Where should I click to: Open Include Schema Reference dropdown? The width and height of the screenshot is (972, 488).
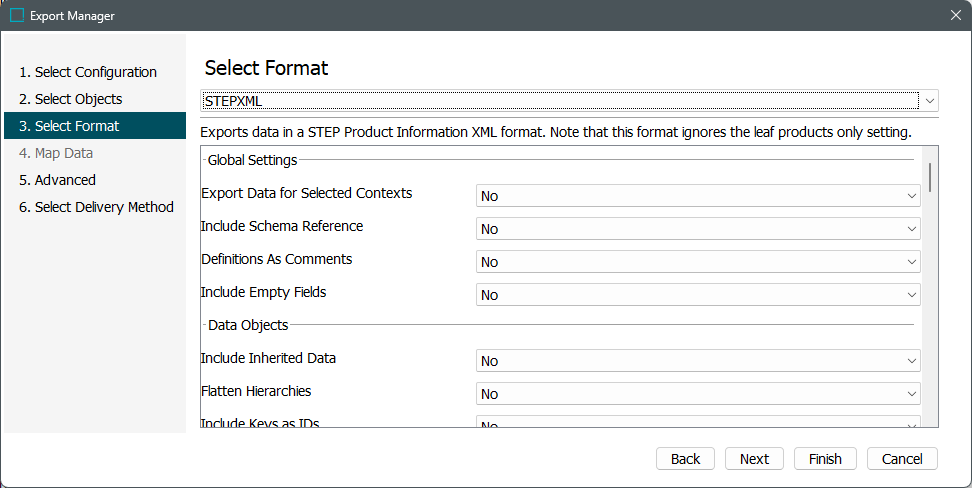click(698, 229)
